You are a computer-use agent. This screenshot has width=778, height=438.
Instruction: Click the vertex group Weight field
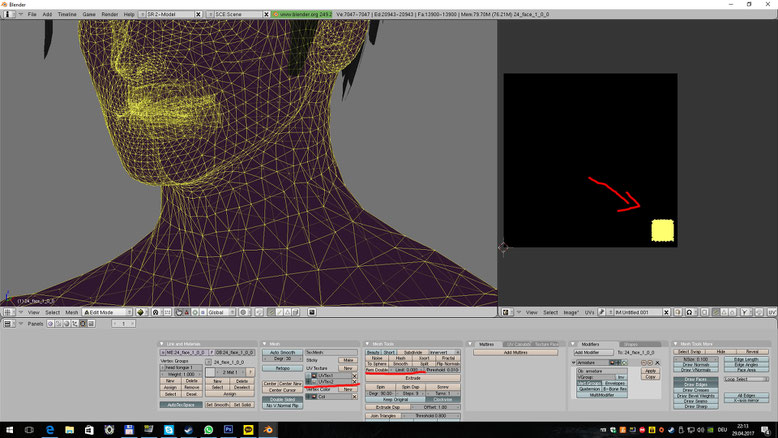tap(180, 374)
